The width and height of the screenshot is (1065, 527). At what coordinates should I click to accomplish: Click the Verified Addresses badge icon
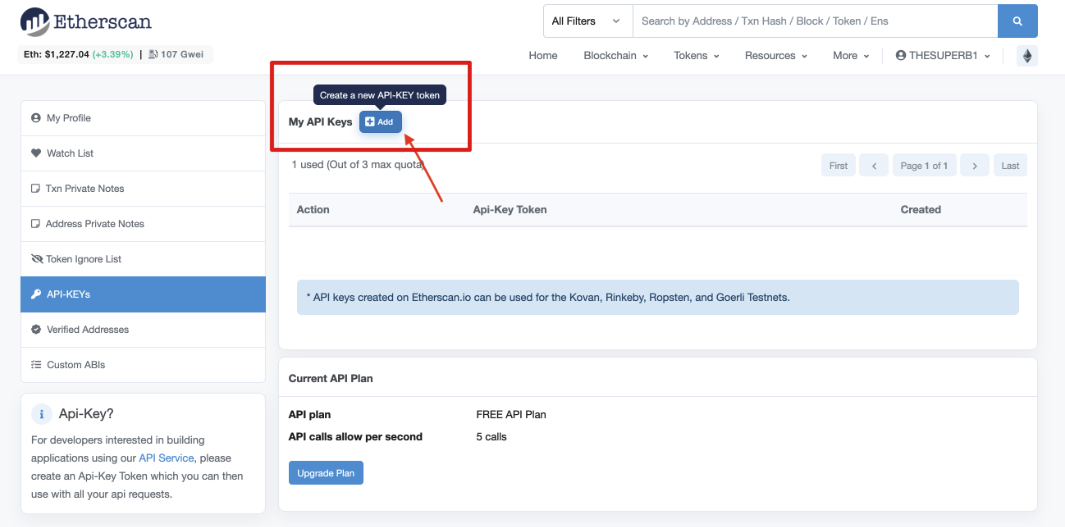click(x=36, y=329)
